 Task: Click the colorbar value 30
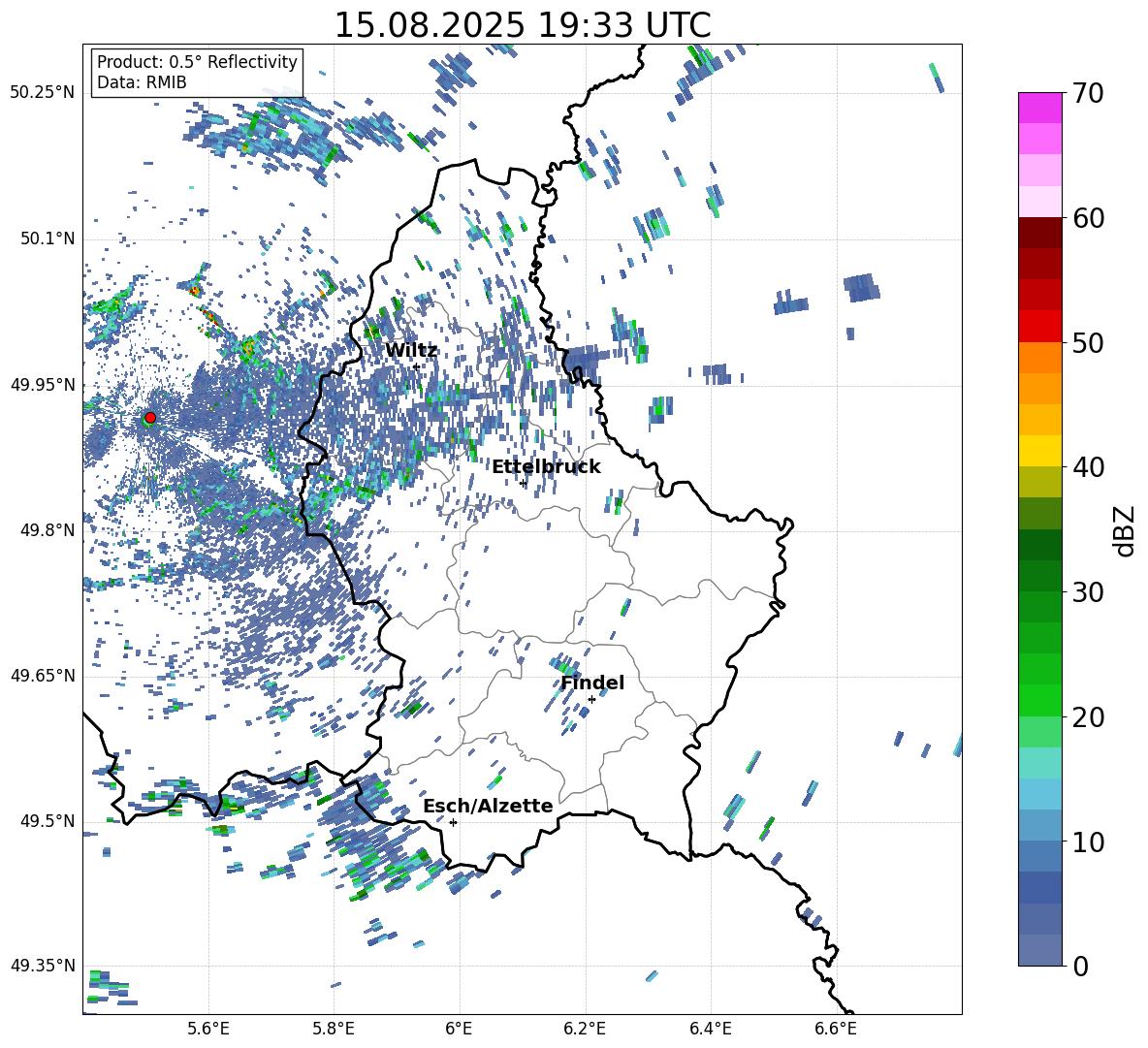(x=1088, y=592)
